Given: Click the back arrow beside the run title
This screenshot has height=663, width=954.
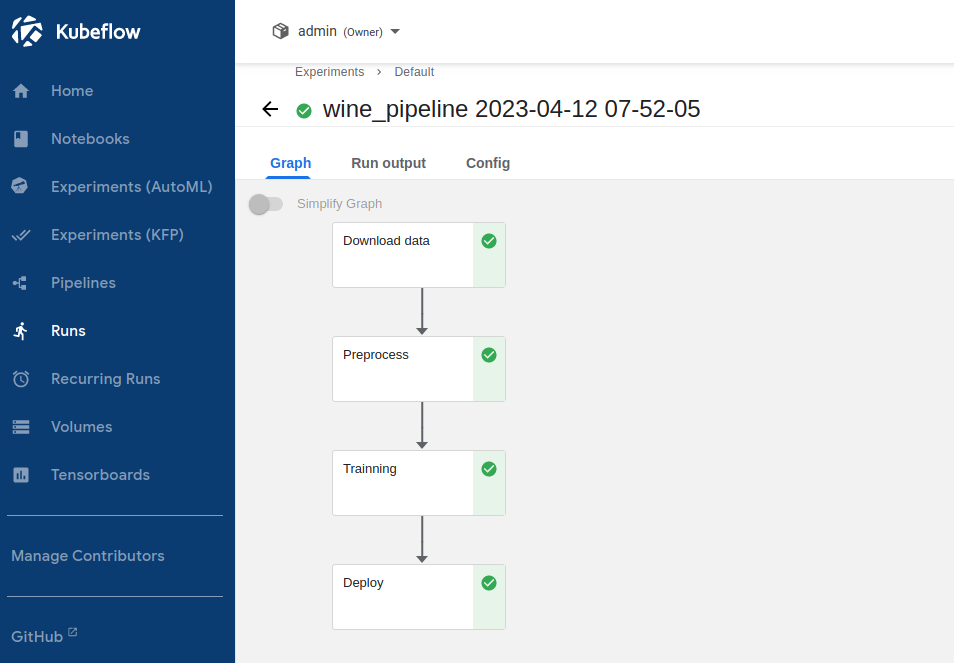Looking at the screenshot, I should 269,109.
